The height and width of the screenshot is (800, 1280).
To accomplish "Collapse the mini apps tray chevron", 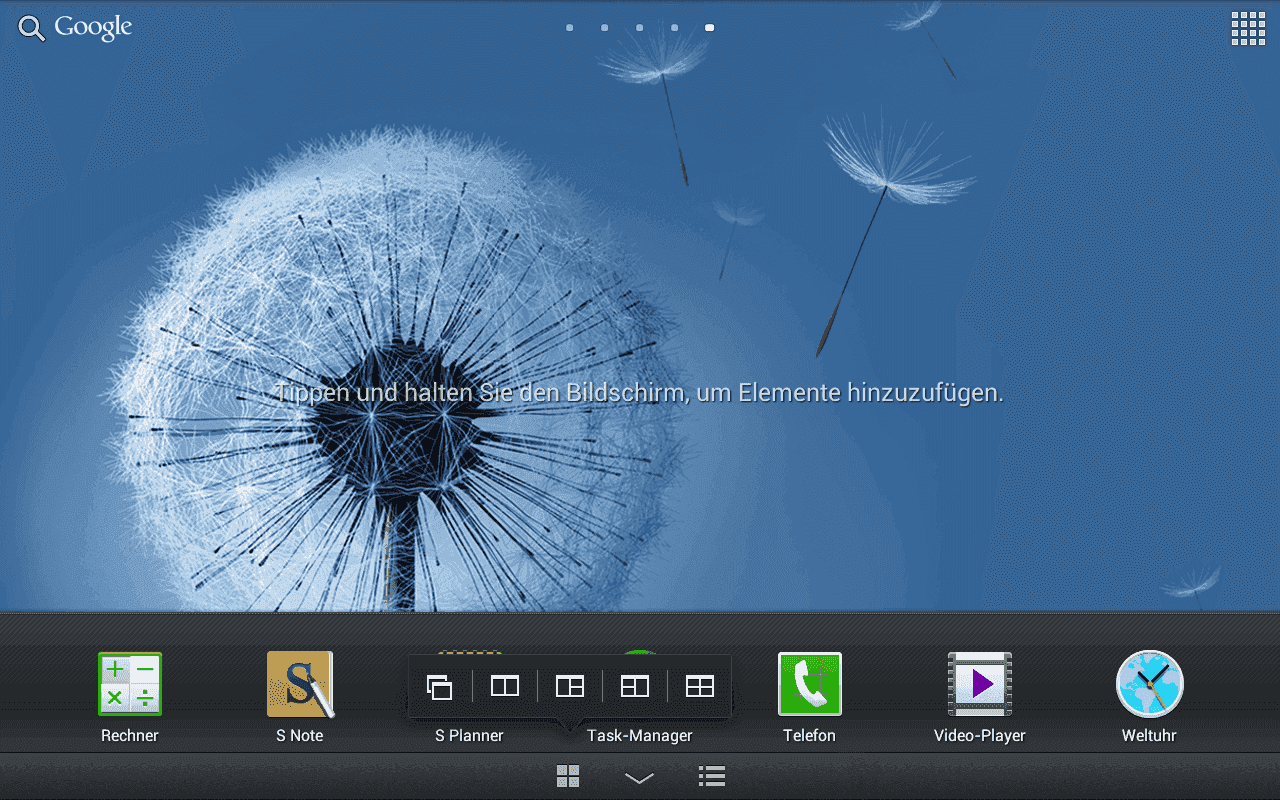I will pos(639,777).
